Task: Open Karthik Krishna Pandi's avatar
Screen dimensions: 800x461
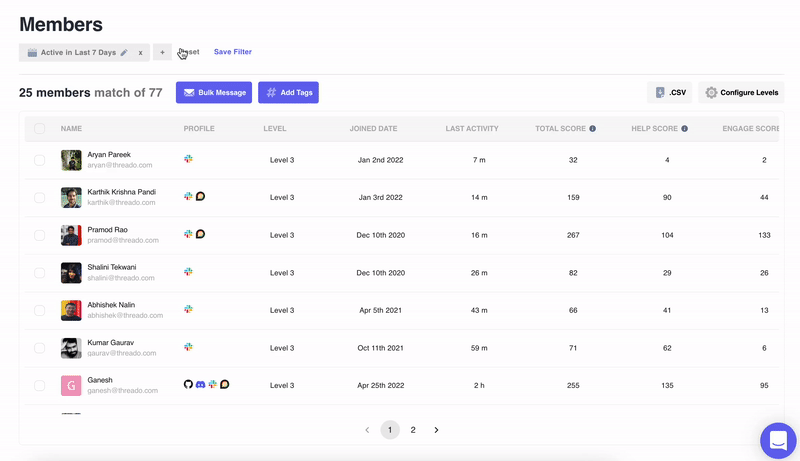Action: (x=71, y=197)
